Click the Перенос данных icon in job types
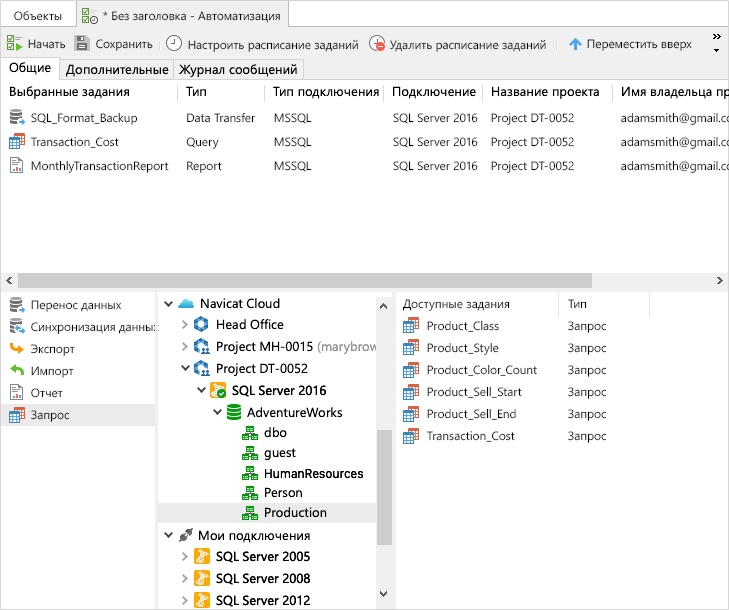This screenshot has width=729, height=610. coord(17,305)
